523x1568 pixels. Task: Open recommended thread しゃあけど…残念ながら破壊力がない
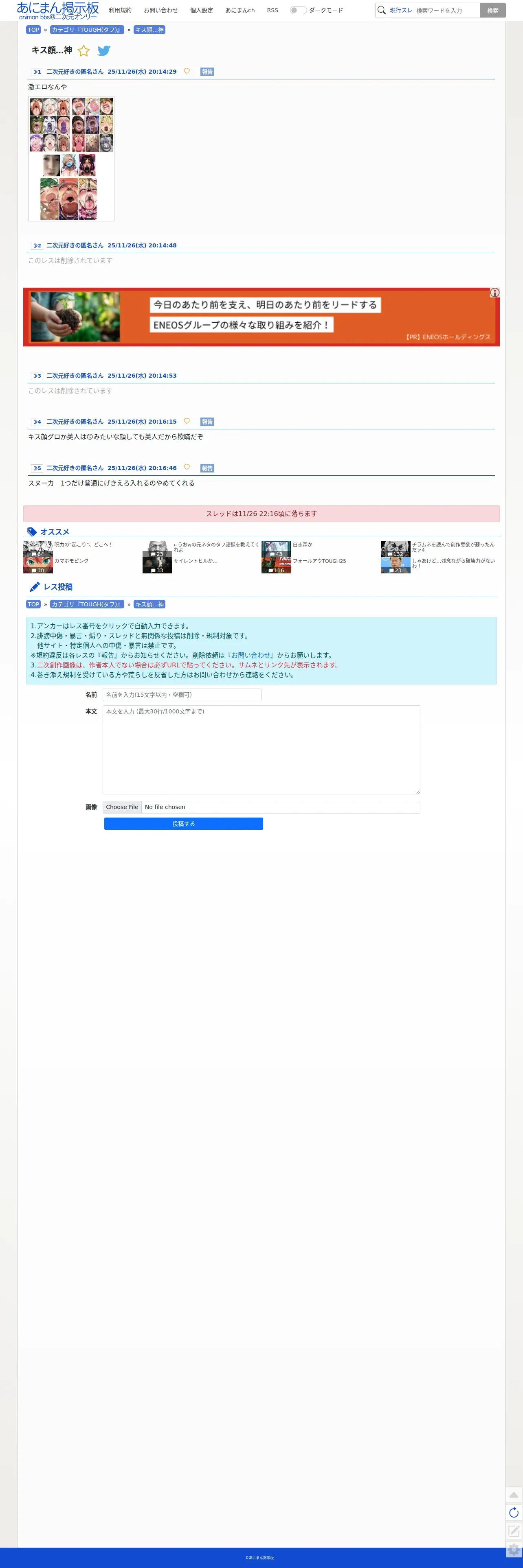coord(453,563)
